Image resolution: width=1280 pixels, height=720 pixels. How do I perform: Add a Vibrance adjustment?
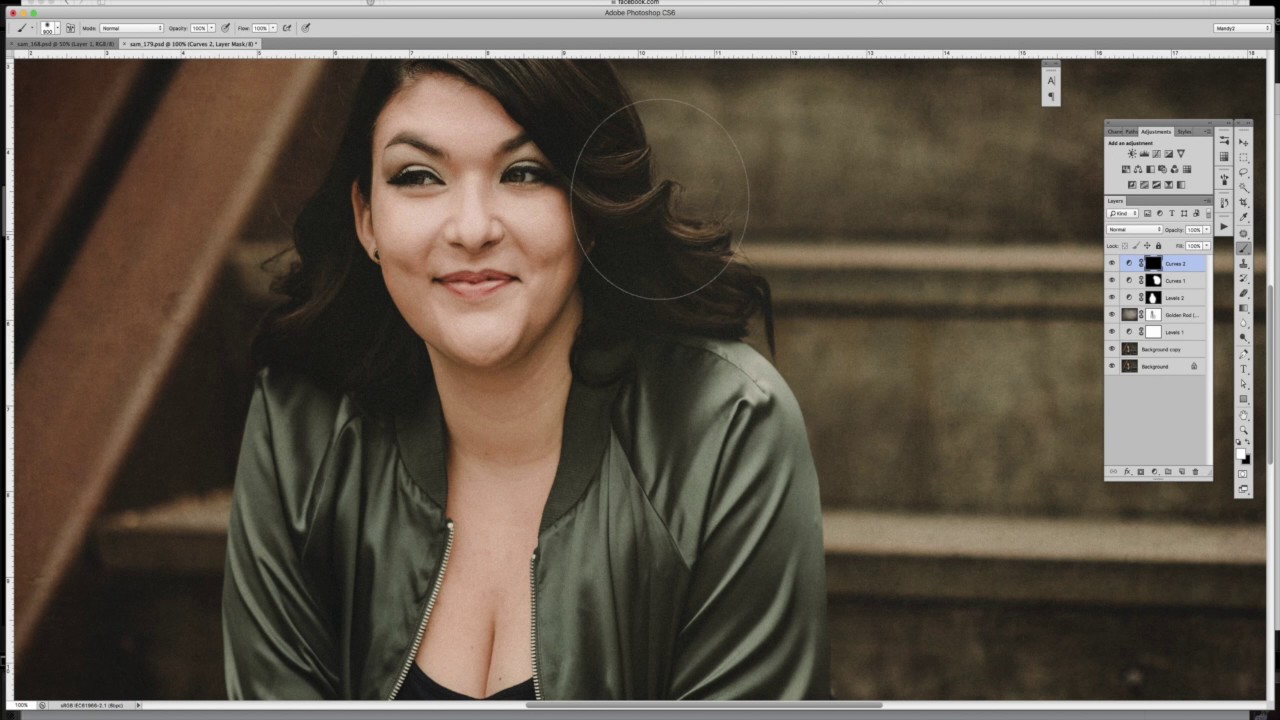pos(1181,153)
